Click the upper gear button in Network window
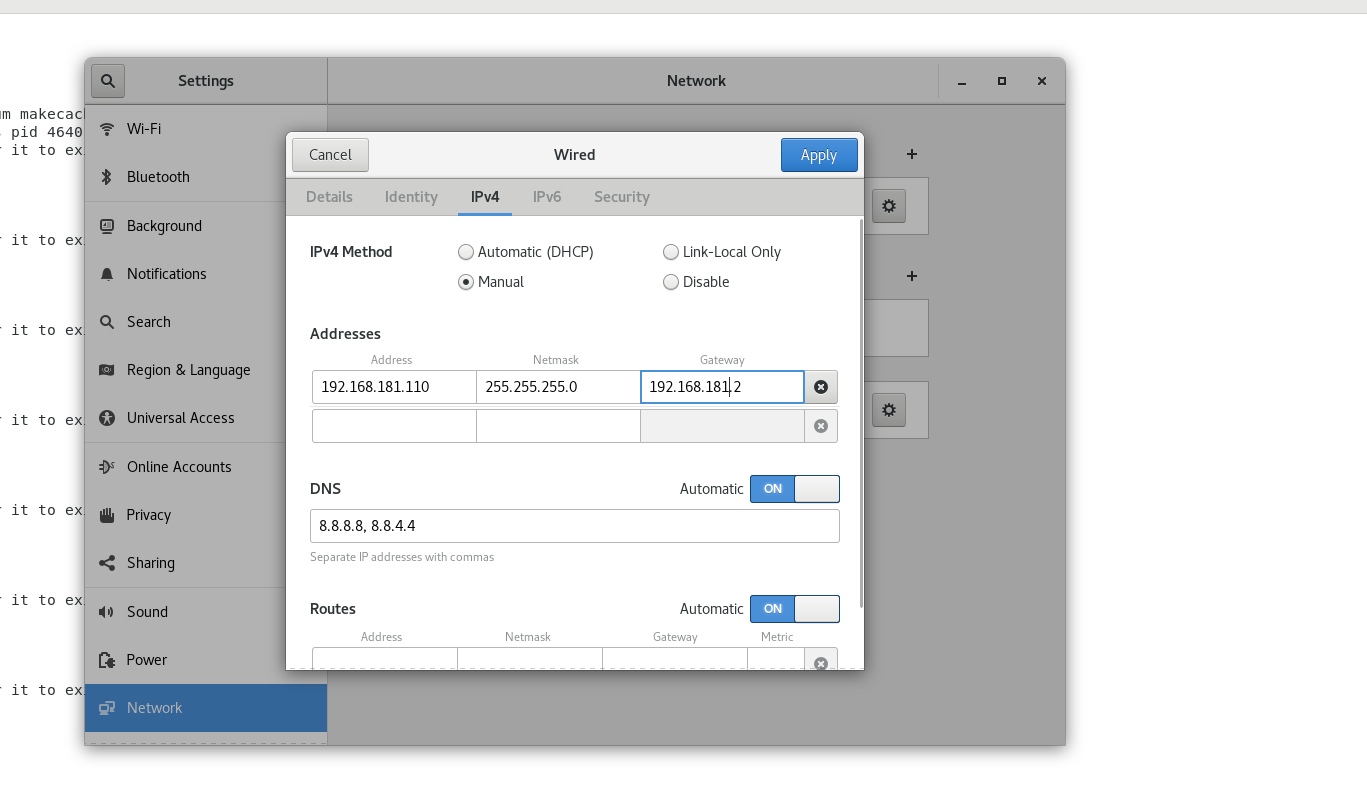Viewport: 1367px width, 785px height. click(889, 206)
